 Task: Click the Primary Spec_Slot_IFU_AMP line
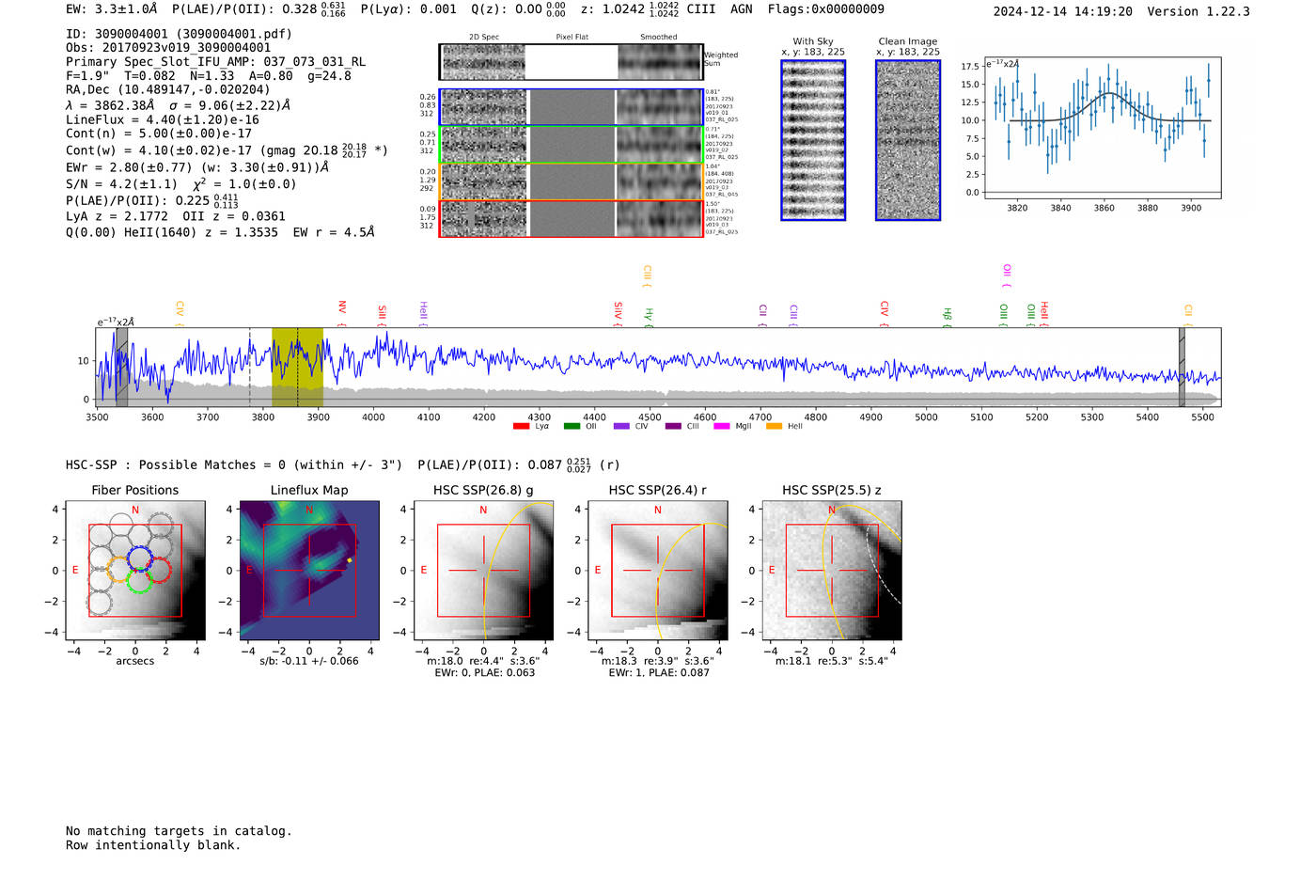[x=215, y=62]
